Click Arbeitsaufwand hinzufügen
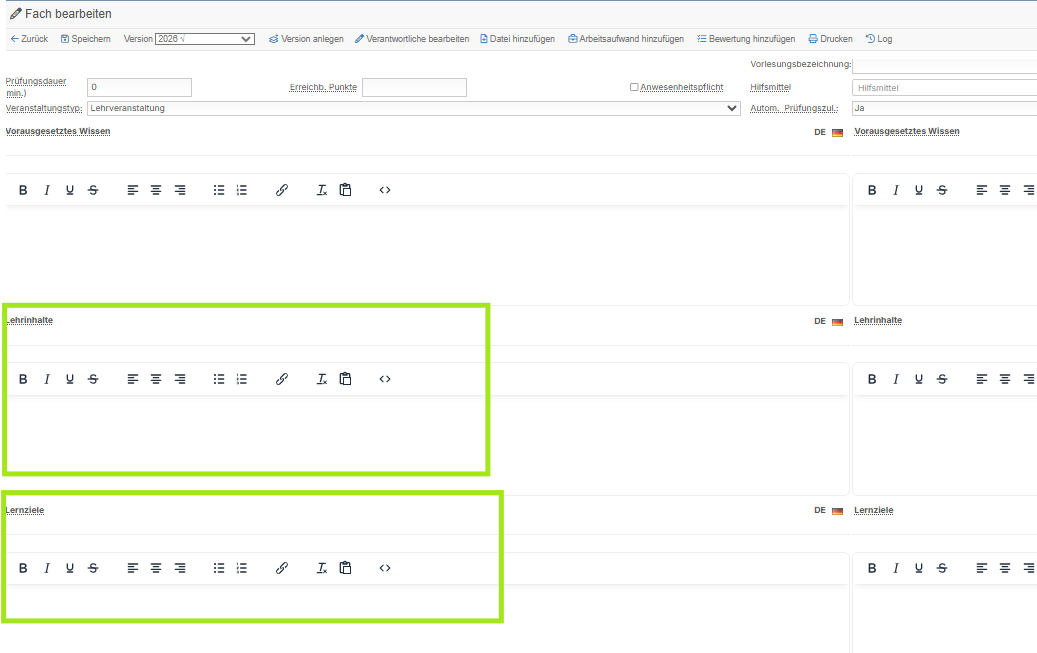The width and height of the screenshot is (1037, 653). coord(626,39)
